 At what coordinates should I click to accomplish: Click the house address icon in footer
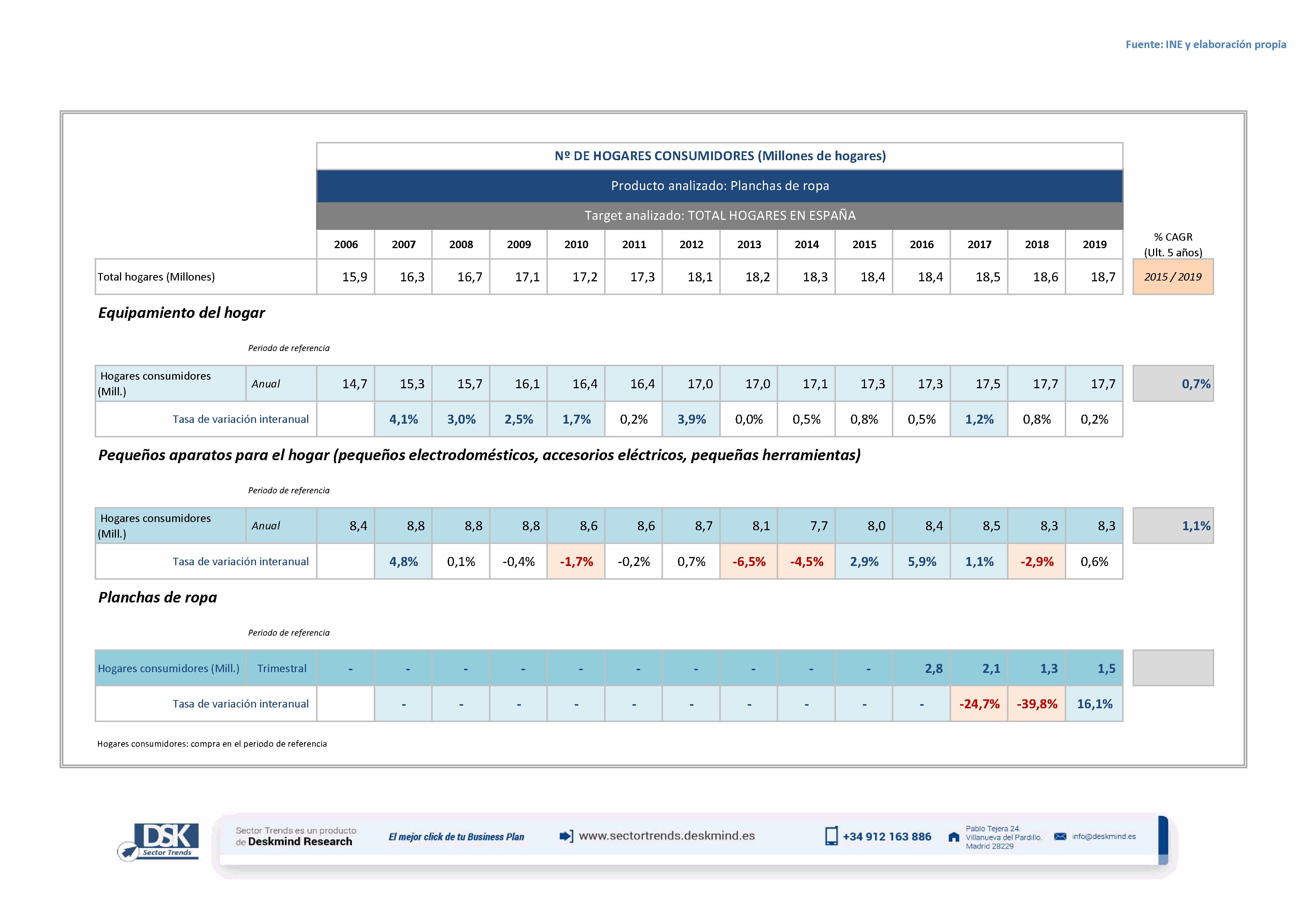953,837
